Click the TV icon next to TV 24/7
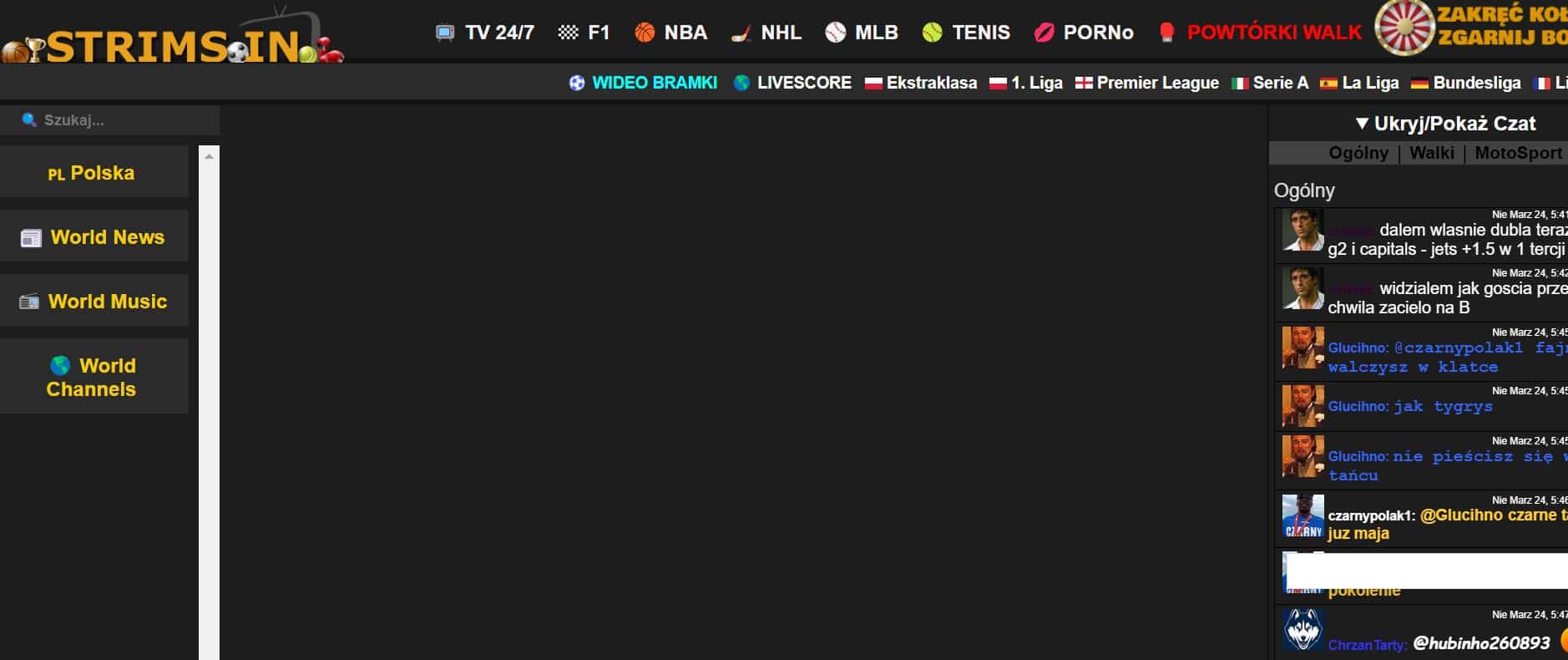This screenshot has height=660, width=1568. (445, 33)
